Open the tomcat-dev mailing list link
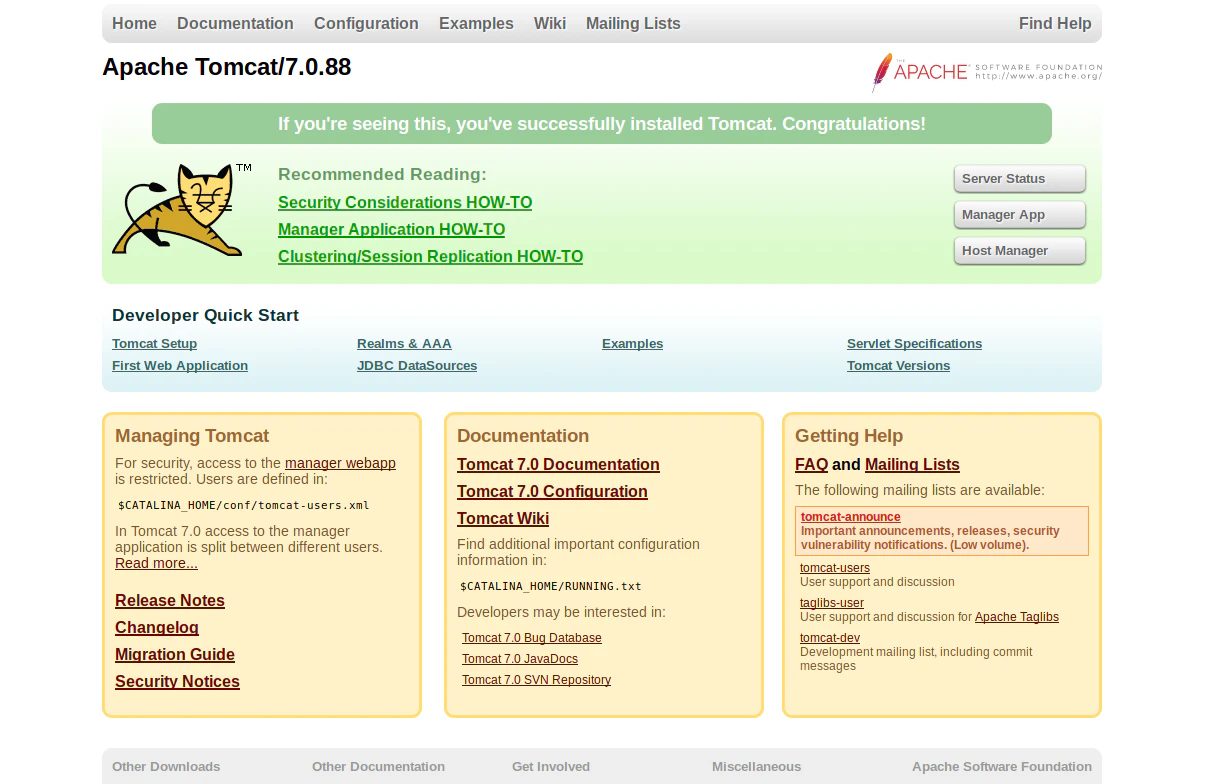The height and width of the screenshot is (784, 1217). (x=830, y=638)
